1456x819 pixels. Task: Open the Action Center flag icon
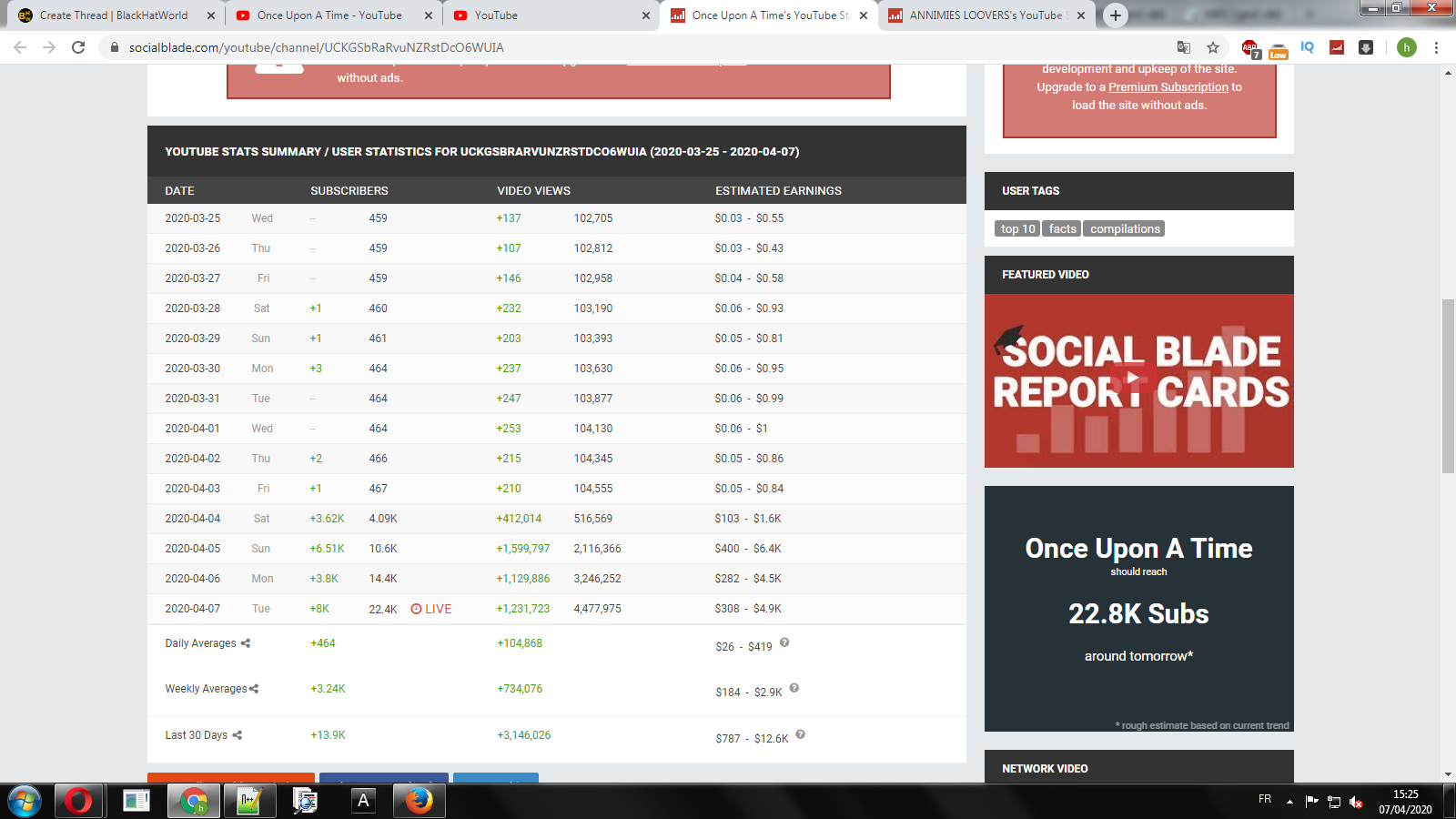1311,802
